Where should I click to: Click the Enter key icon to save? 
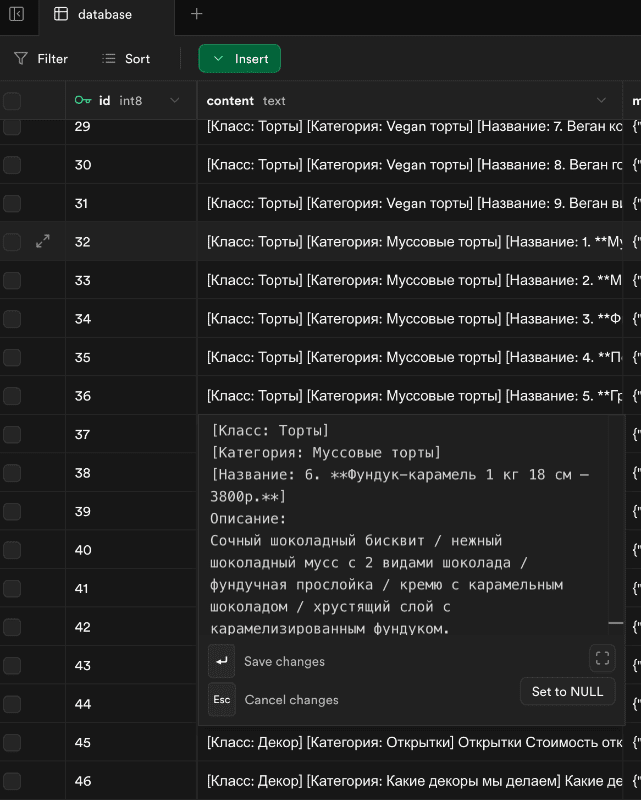[x=222, y=661]
